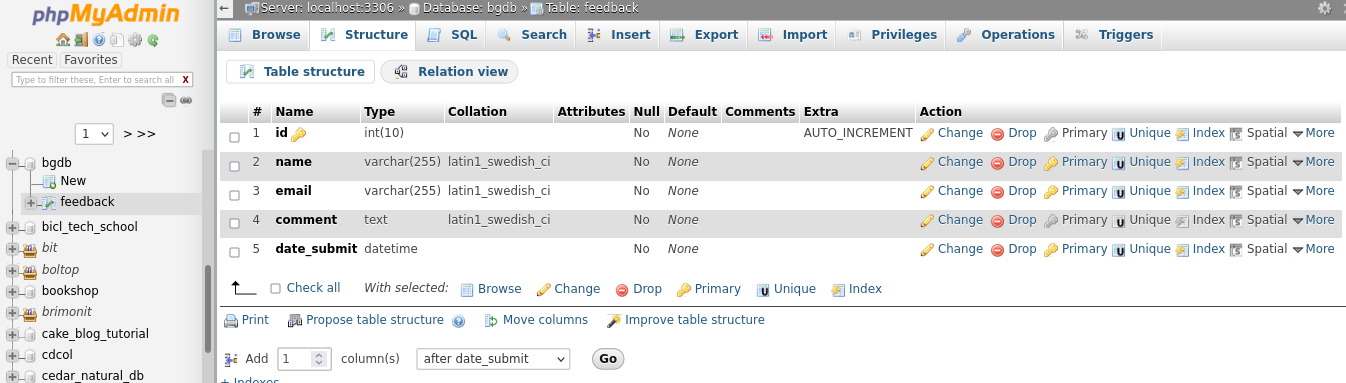Click the Drop icon in name row
Viewport: 1346px width, 383px height.
(x=997, y=162)
